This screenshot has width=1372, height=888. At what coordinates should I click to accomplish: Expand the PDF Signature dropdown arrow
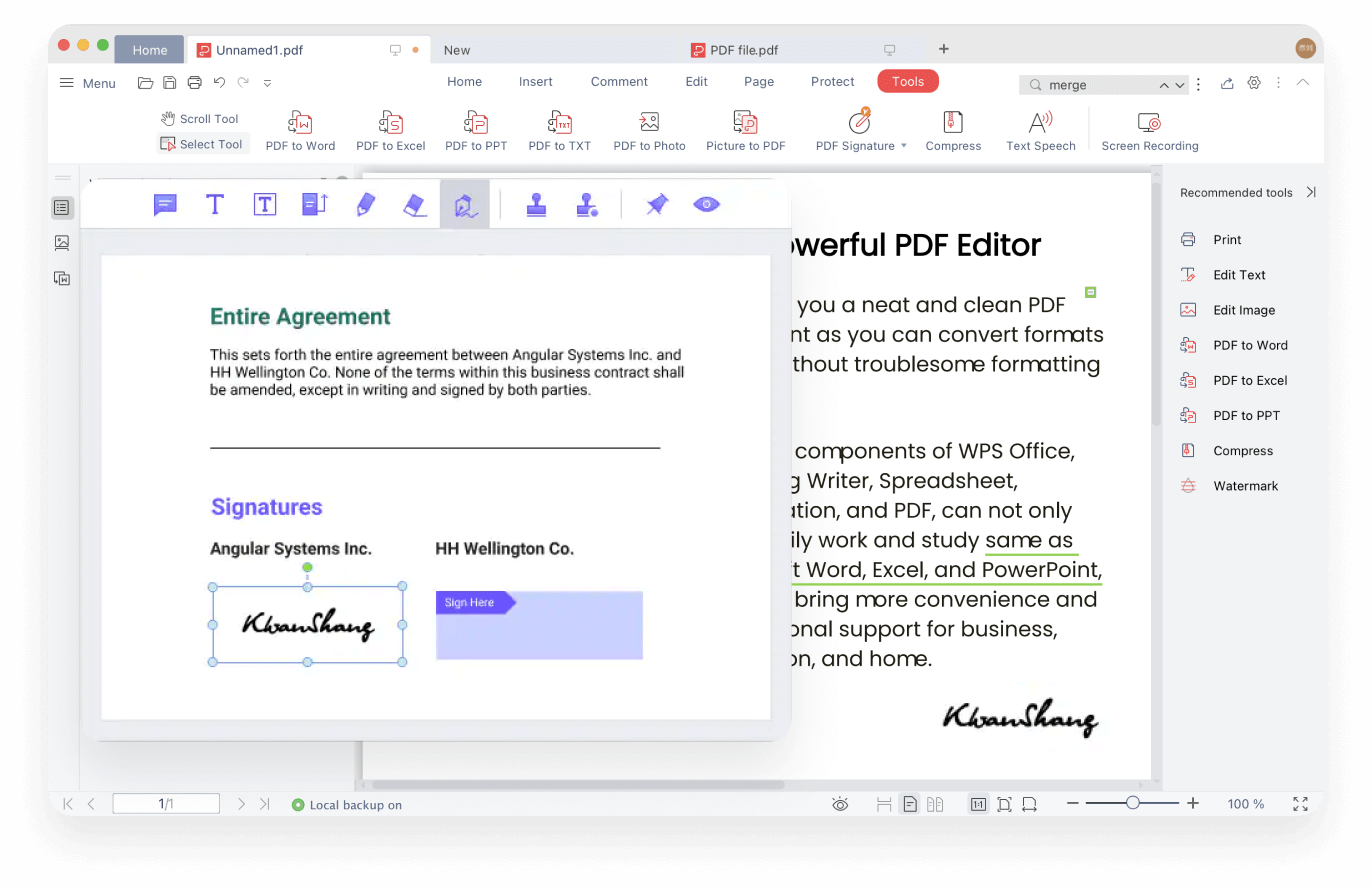pos(904,146)
